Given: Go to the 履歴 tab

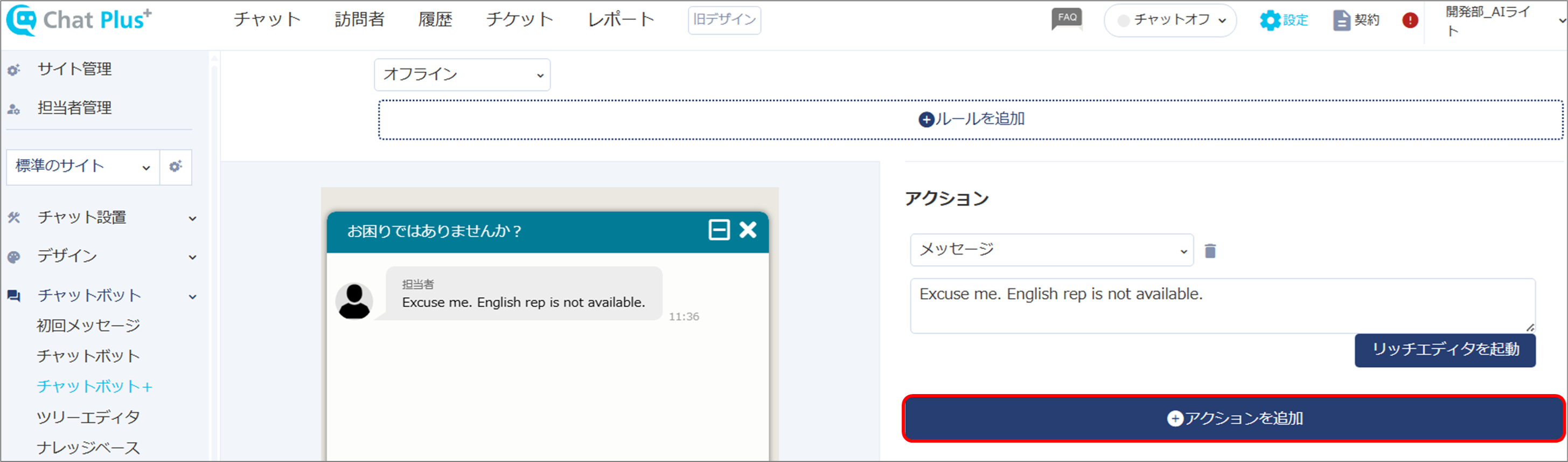Looking at the screenshot, I should coord(435,19).
